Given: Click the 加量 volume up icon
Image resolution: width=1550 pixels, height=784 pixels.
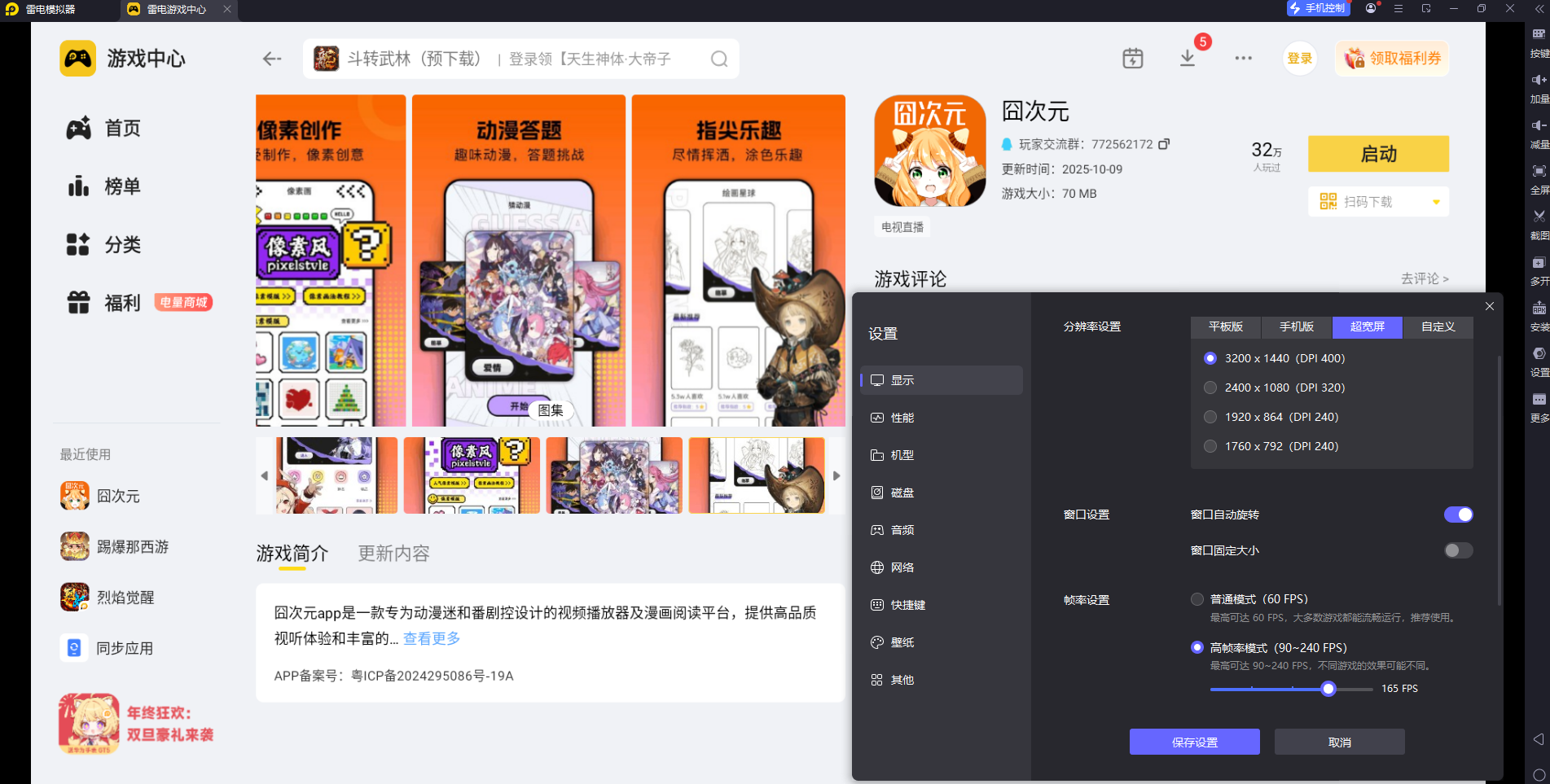Looking at the screenshot, I should [x=1539, y=80].
